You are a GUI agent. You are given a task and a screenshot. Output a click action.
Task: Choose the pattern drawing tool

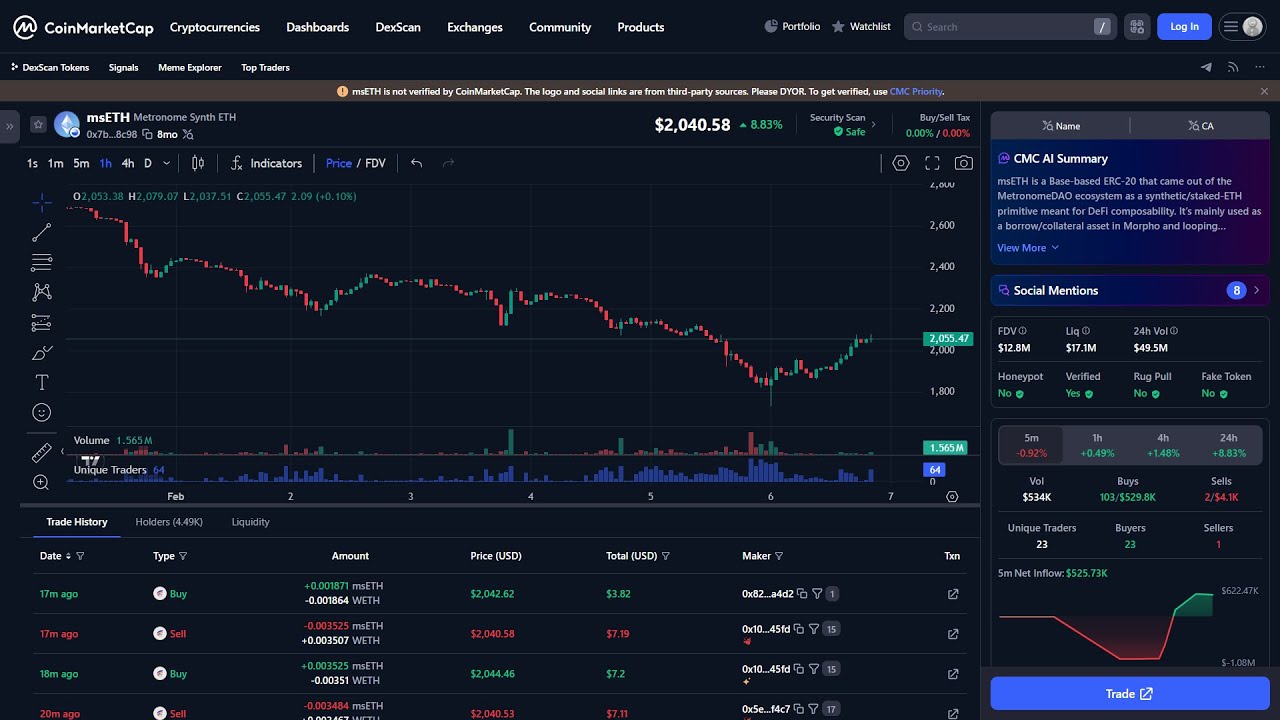pos(42,292)
